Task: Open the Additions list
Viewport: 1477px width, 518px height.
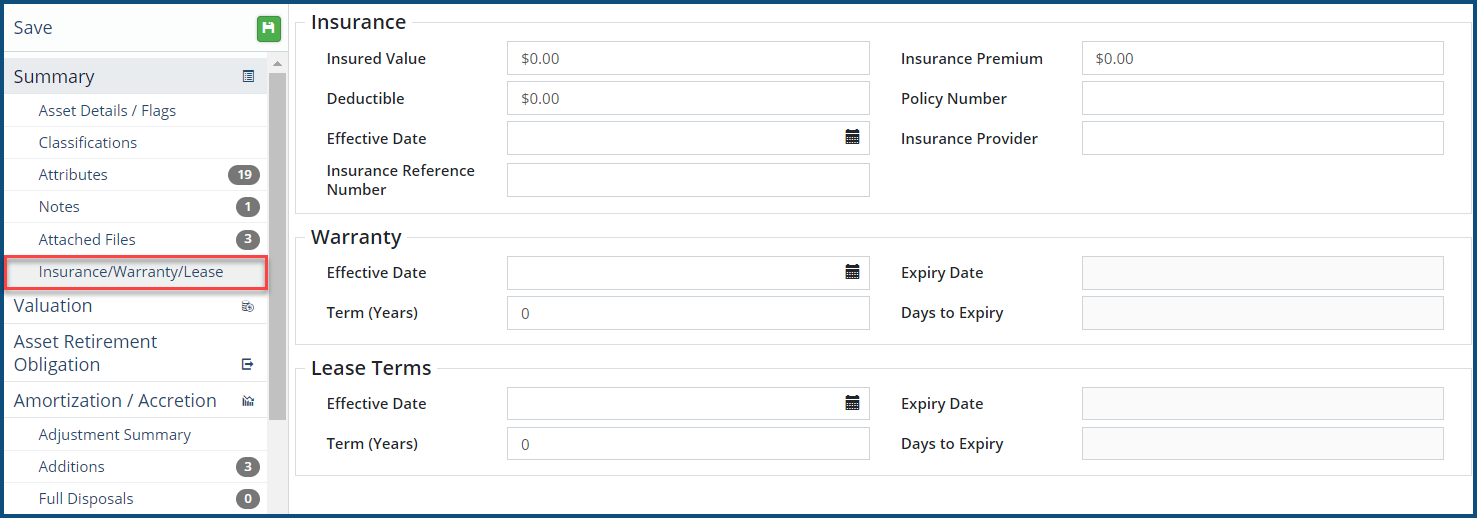Action: pyautogui.click(x=71, y=467)
